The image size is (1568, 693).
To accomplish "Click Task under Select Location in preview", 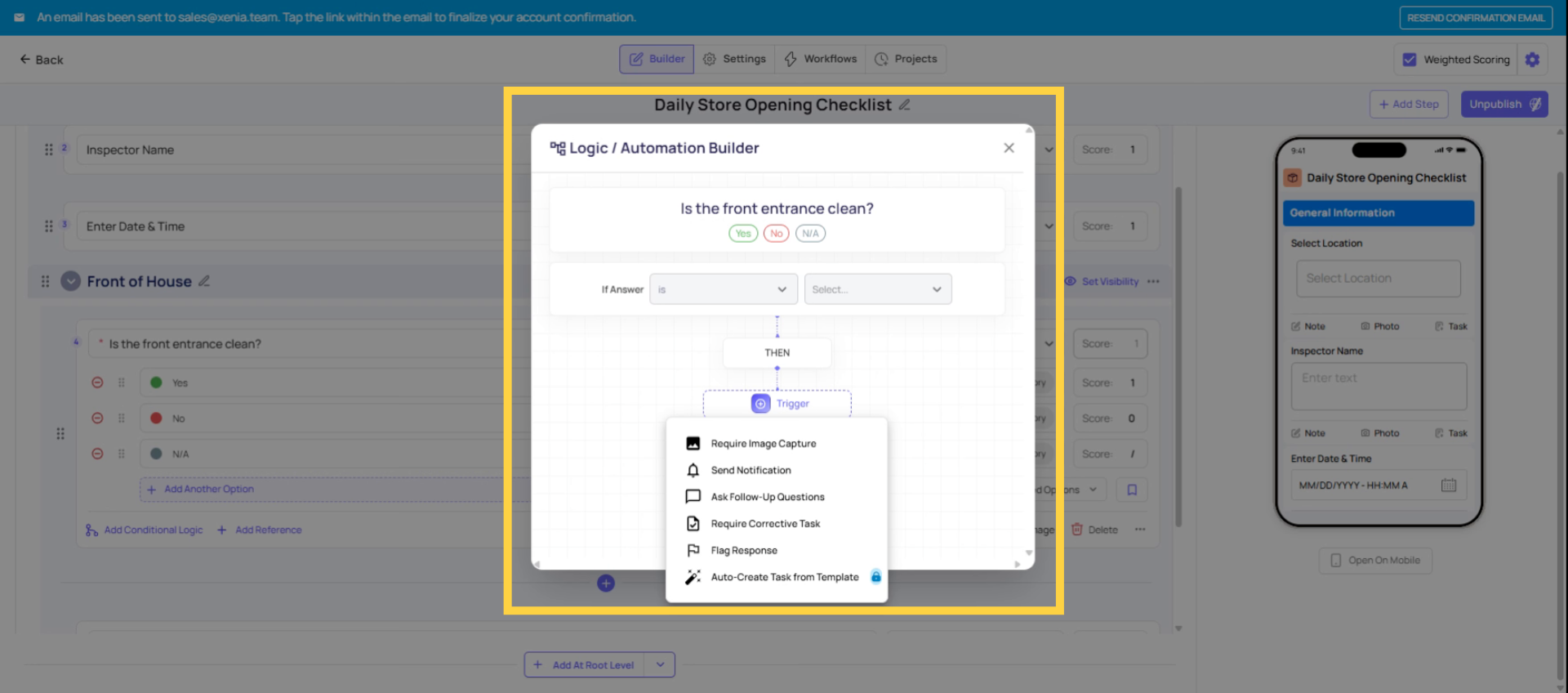I will [x=1451, y=326].
